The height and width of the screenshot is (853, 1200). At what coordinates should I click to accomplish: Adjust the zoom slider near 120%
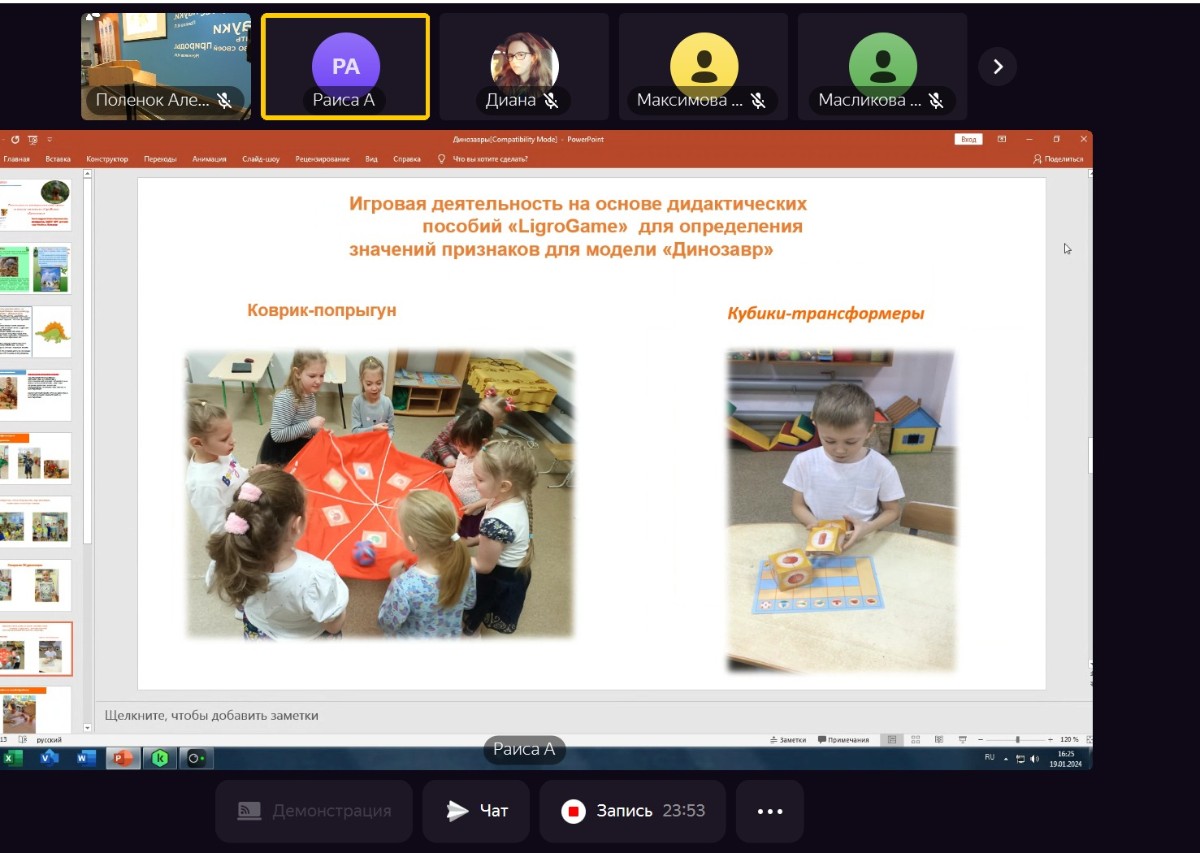click(x=1018, y=739)
